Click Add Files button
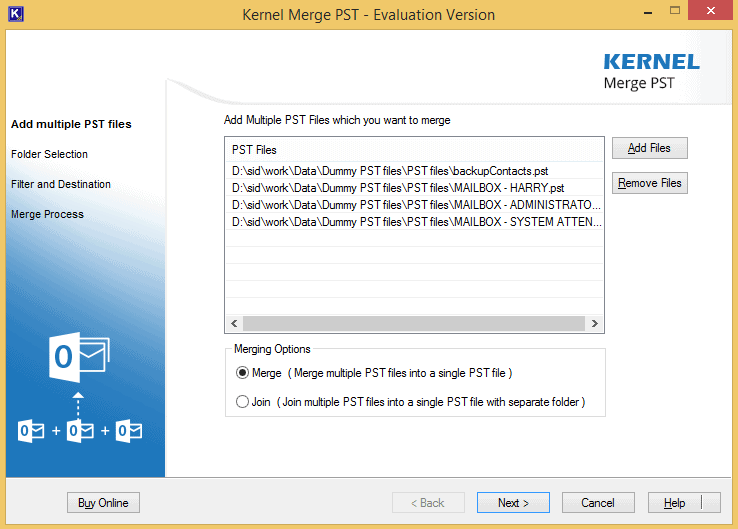Viewport: 738px width, 529px height. pyautogui.click(x=650, y=148)
